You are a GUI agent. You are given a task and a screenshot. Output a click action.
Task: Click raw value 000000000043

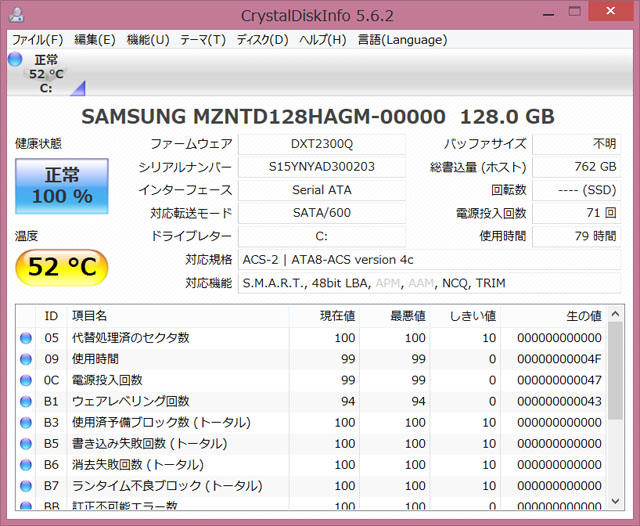click(559, 402)
